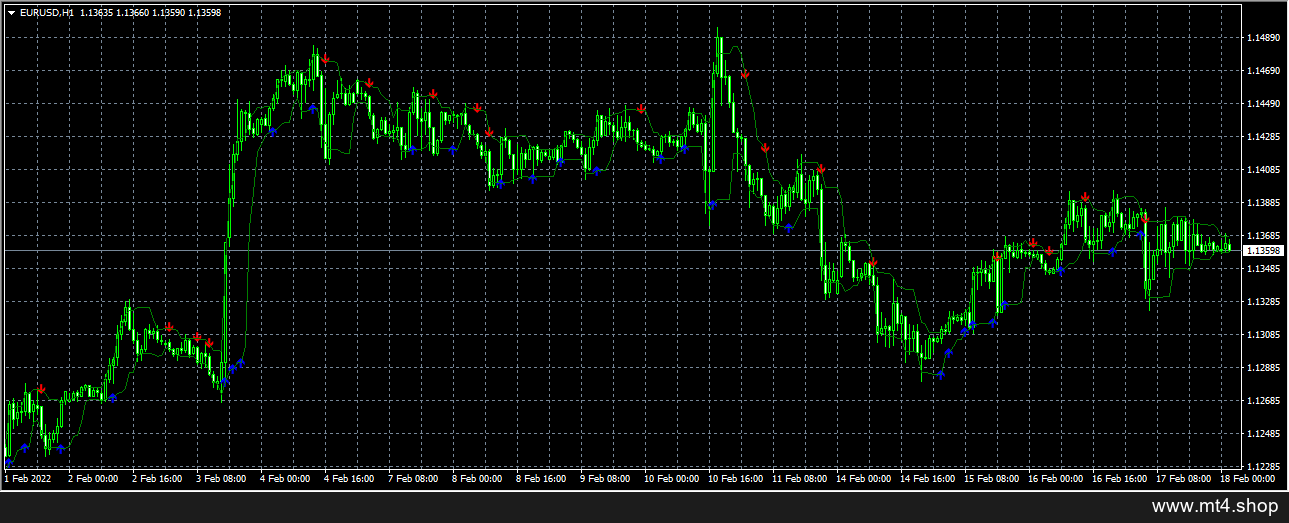Click the 1.13485 price axis label
1289x523 pixels.
[1265, 269]
